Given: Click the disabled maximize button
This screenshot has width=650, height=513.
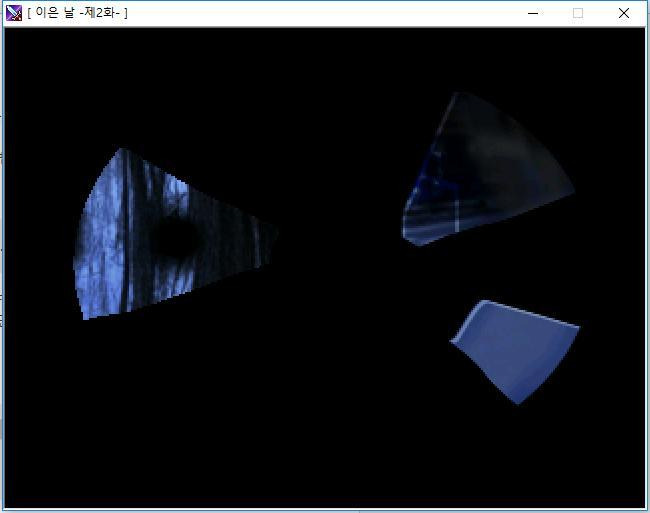Looking at the screenshot, I should [578, 13].
